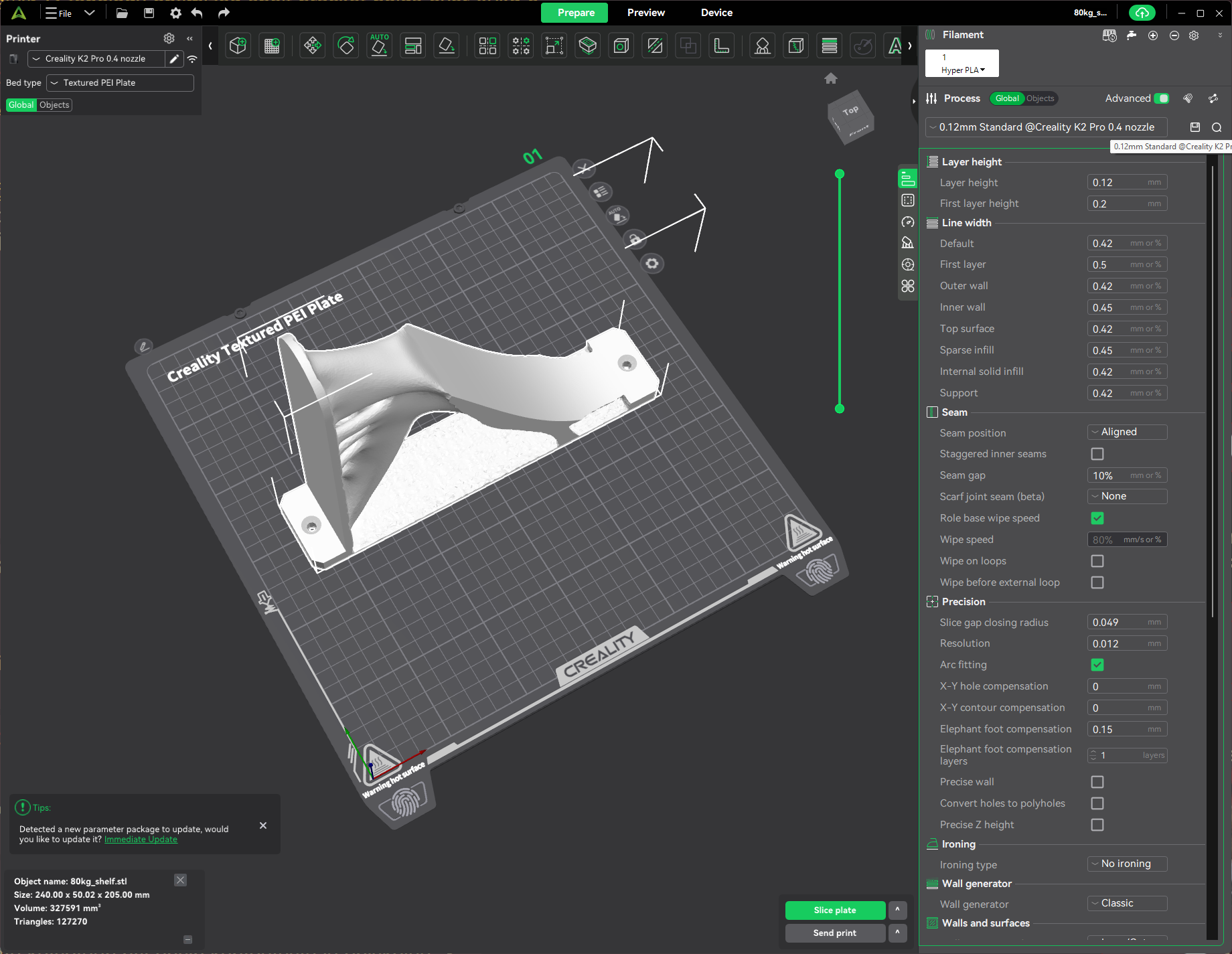
Task: Select the Move tool in toolbar
Action: coord(312,46)
